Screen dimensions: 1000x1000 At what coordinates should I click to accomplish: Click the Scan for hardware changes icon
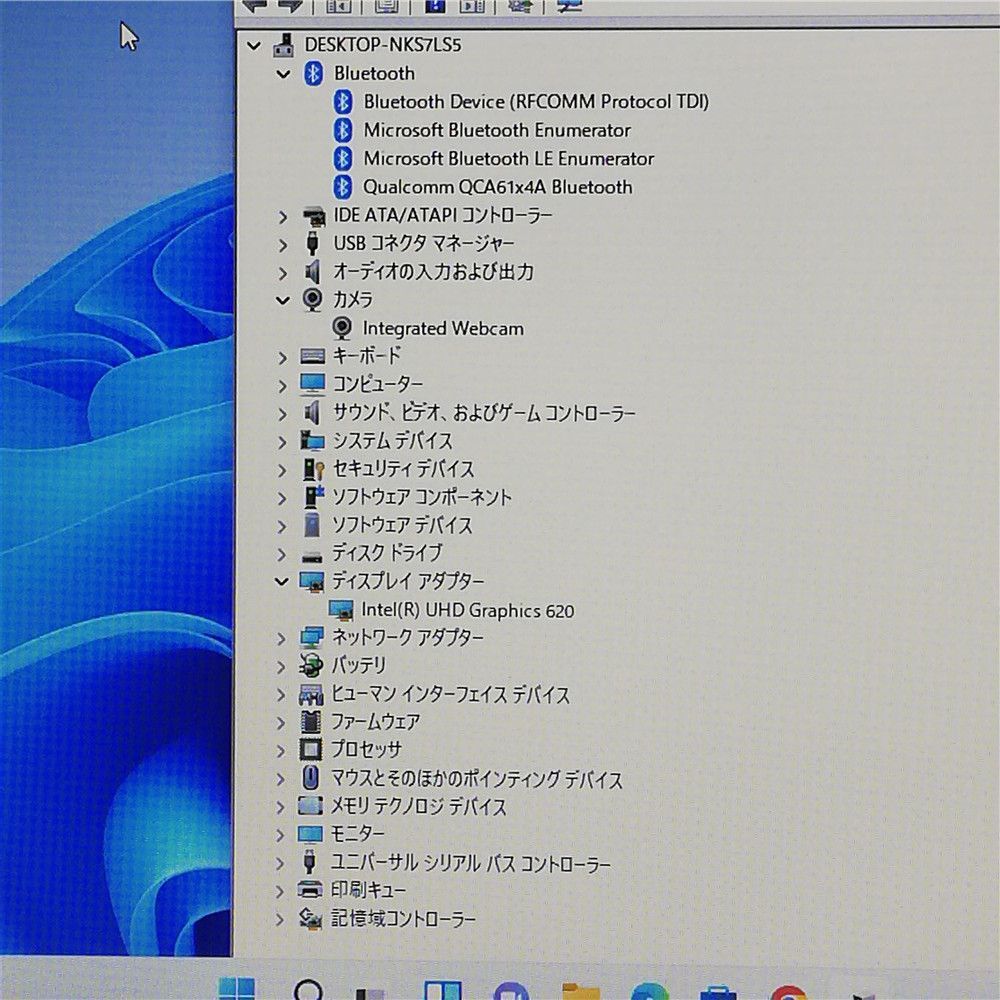569,5
